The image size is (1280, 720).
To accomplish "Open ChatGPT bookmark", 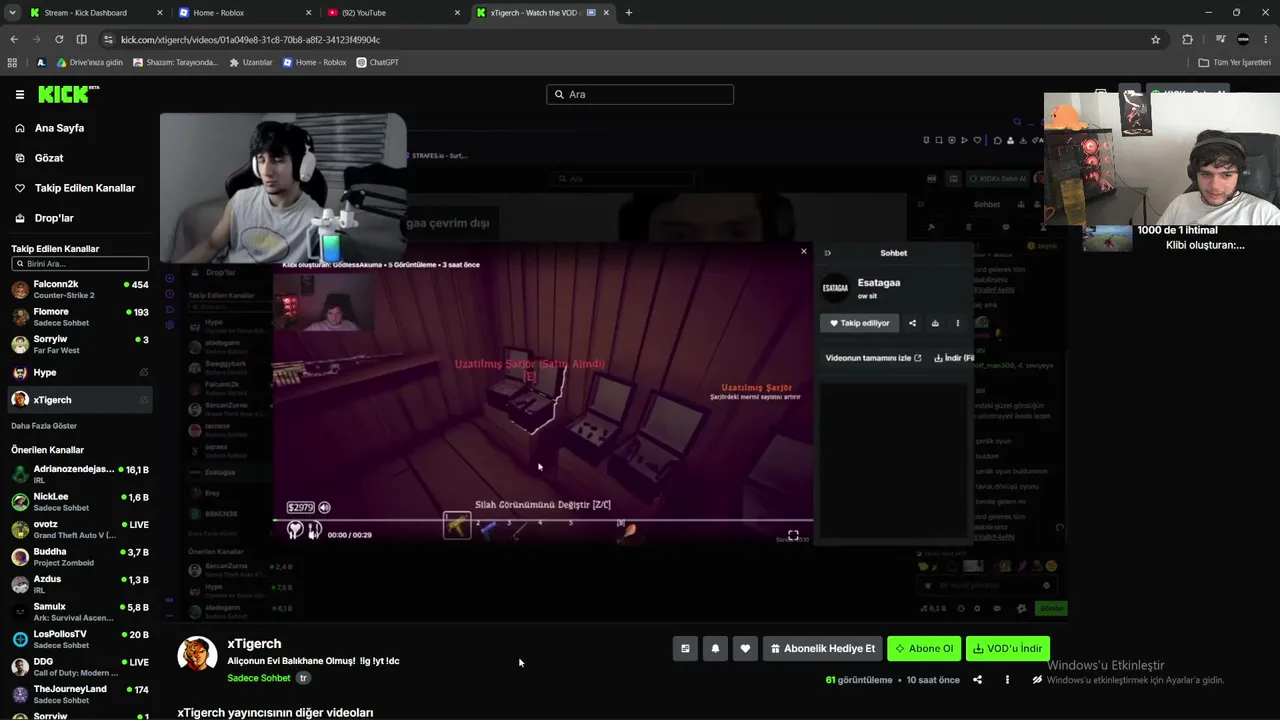I will coord(377,62).
